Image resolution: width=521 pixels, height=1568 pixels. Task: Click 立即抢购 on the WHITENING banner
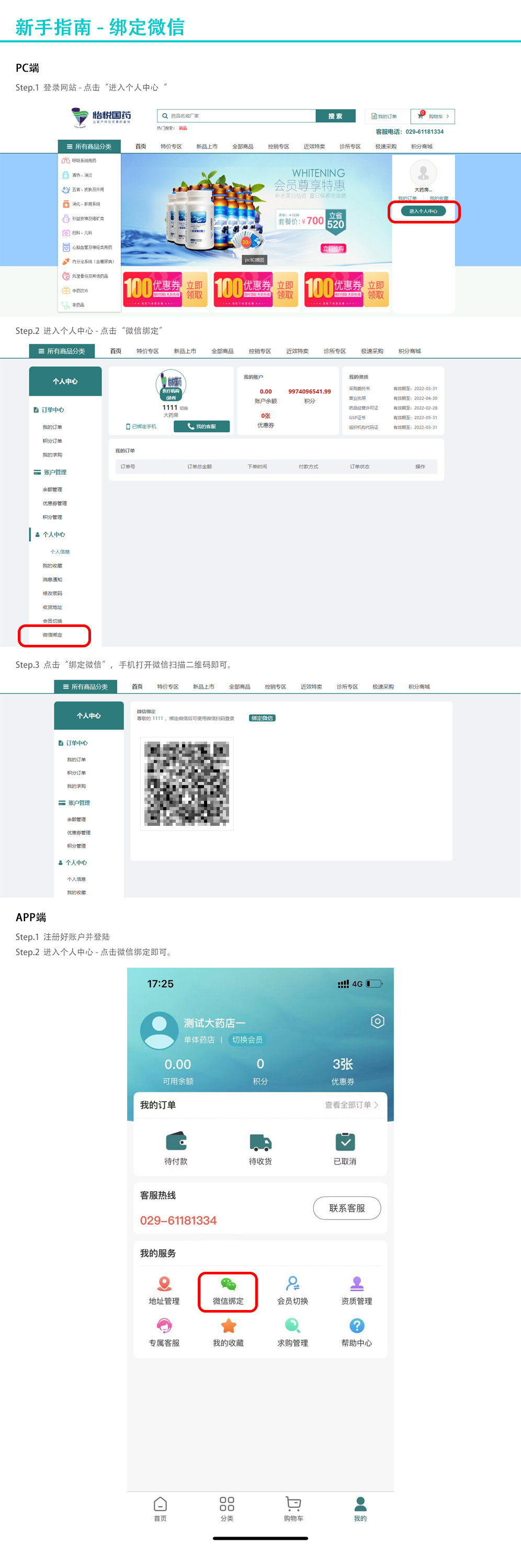pyautogui.click(x=333, y=249)
